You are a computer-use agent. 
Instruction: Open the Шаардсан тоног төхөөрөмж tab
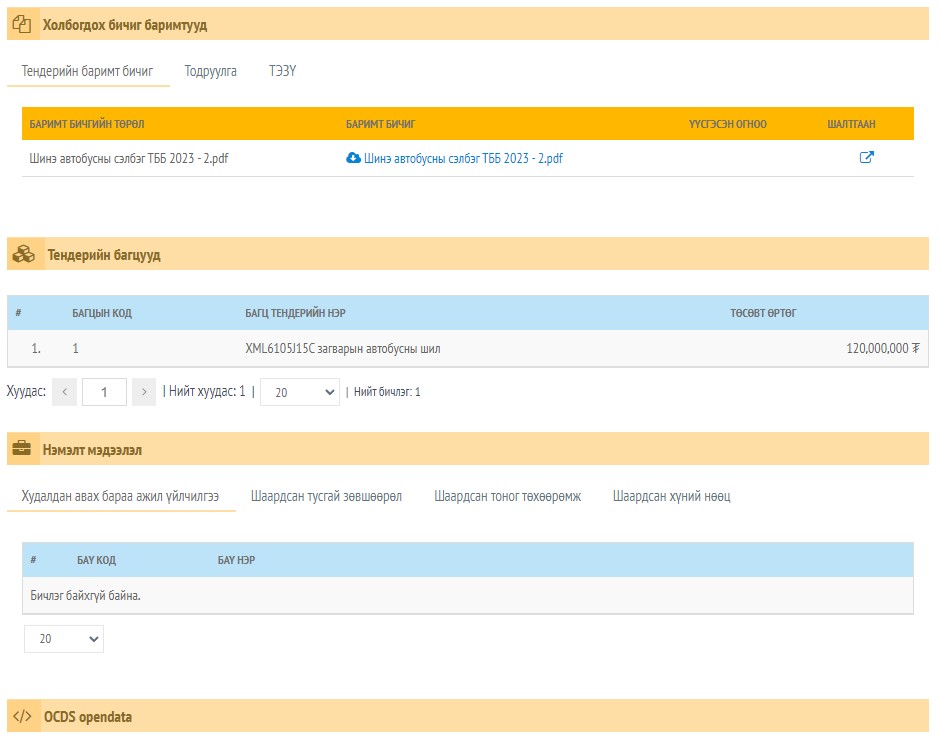[508, 496]
